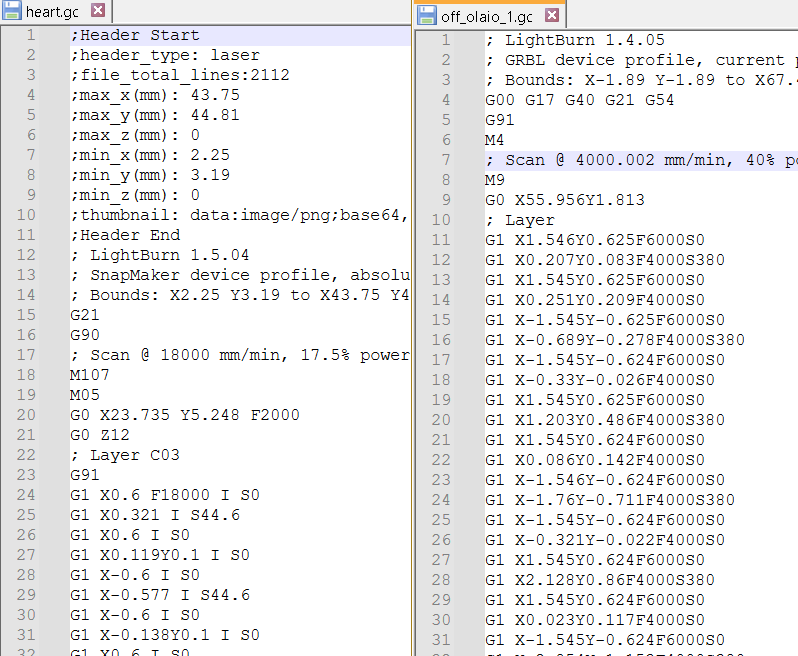Place cursor on 'M107' in left pane
The width and height of the screenshot is (798, 656).
89,375
